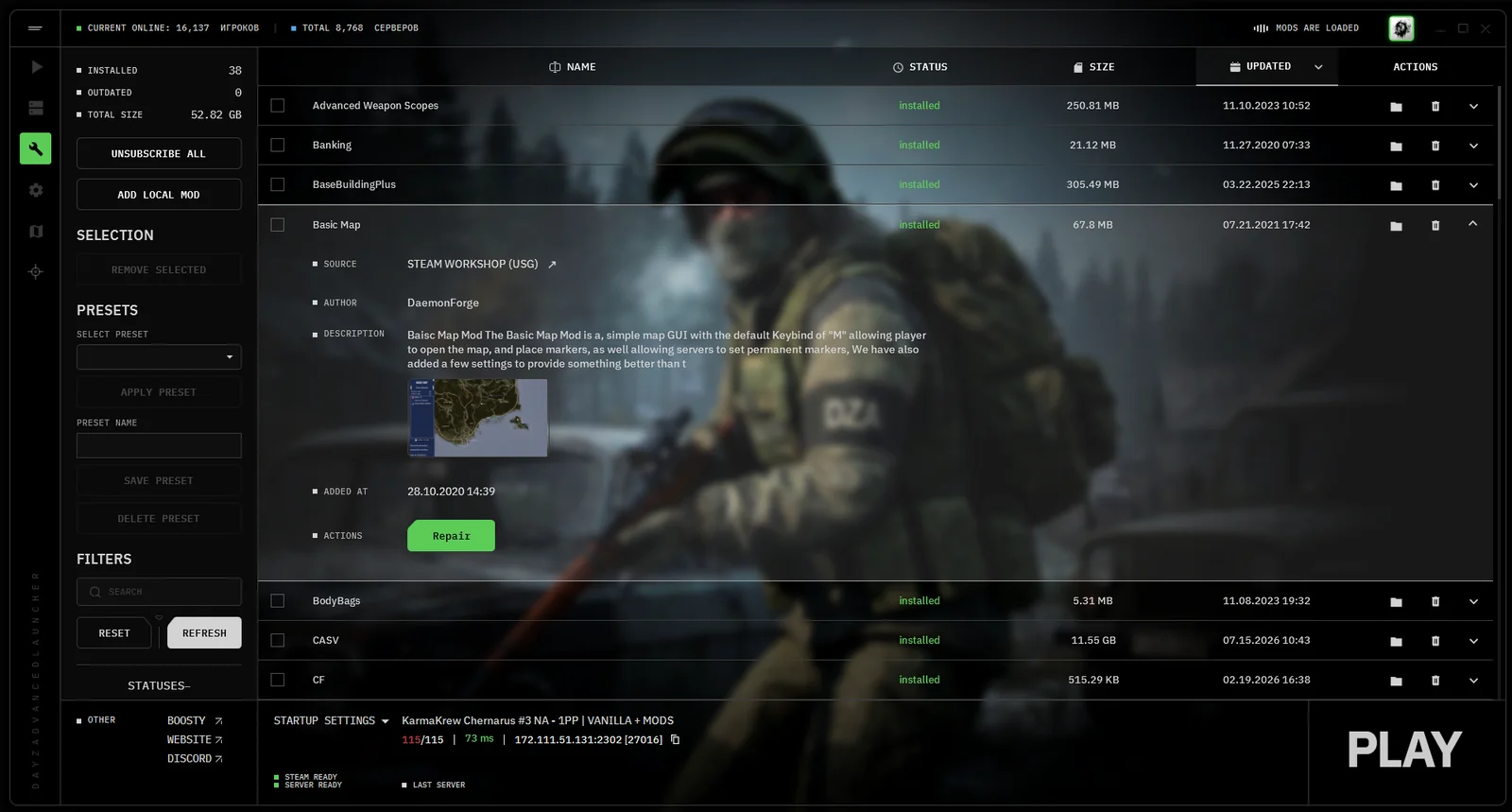Open the server browser sidebar icon
The image size is (1512, 812).
pos(36,108)
